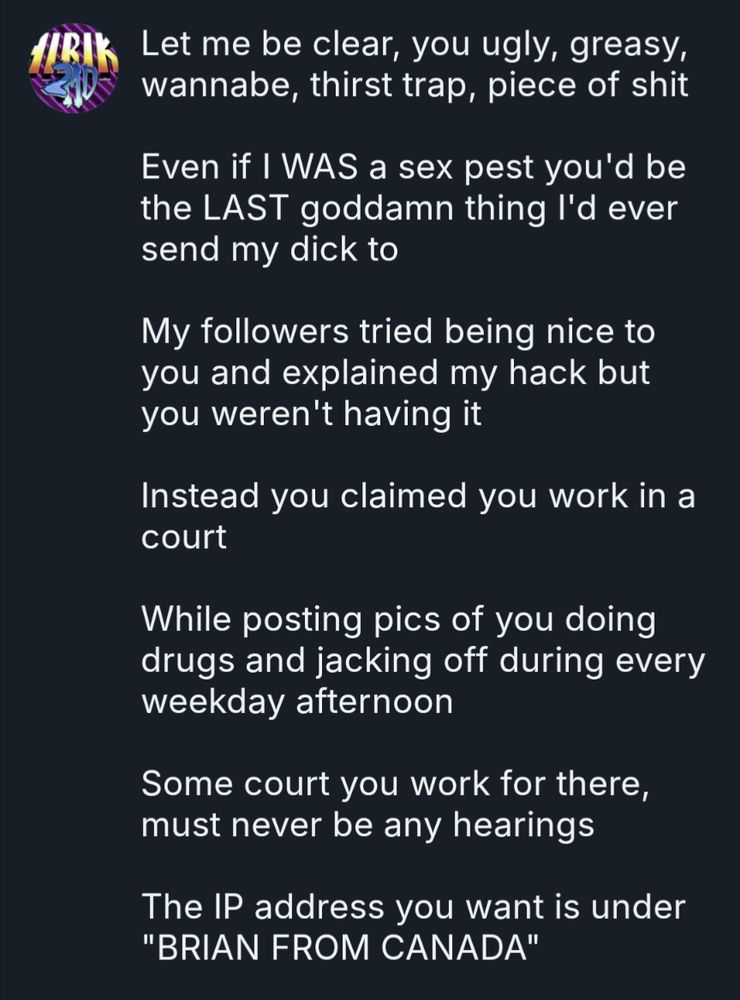The width and height of the screenshot is (740, 1000).
Task: Click the word "followers" in the third paragraph
Action: pos(274,332)
